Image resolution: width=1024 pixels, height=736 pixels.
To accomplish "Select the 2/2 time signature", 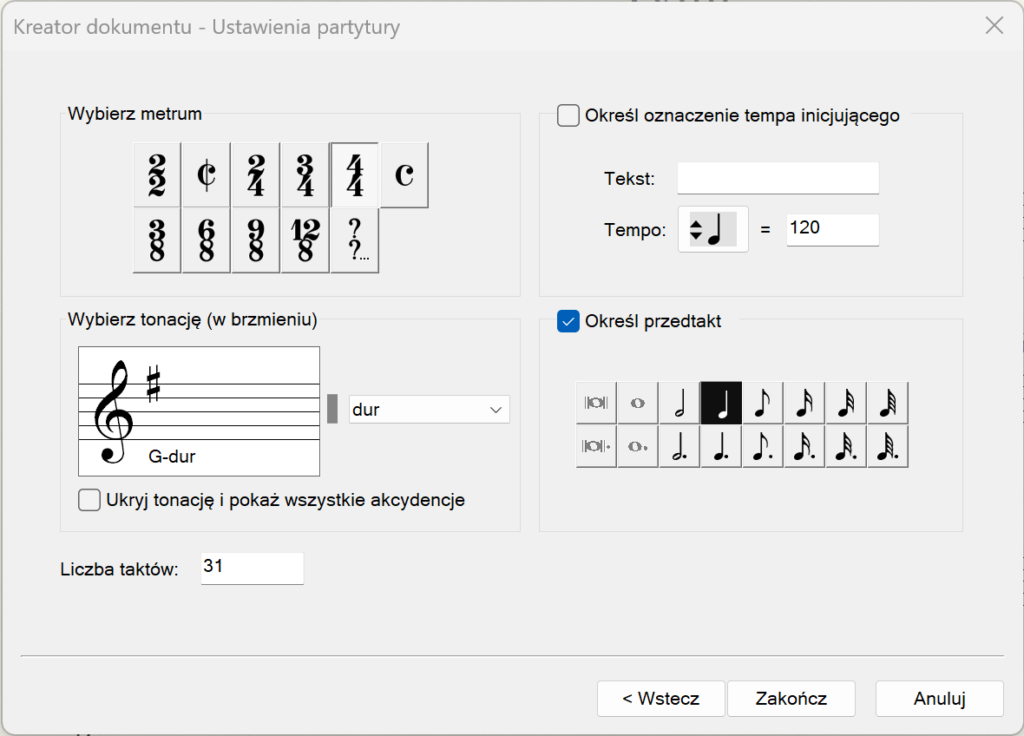I will [157, 175].
